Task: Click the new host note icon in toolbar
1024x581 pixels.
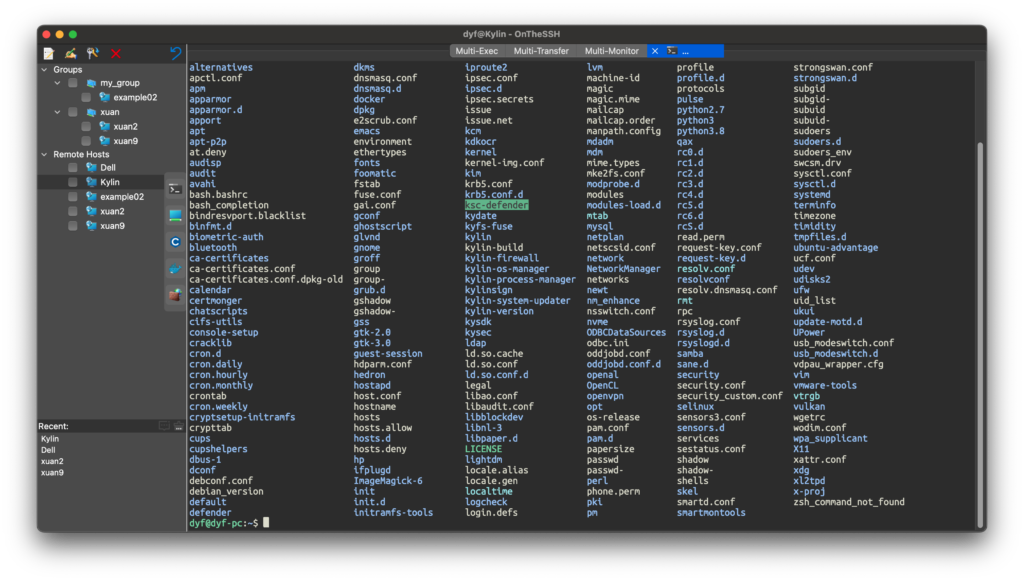Action: [48, 53]
